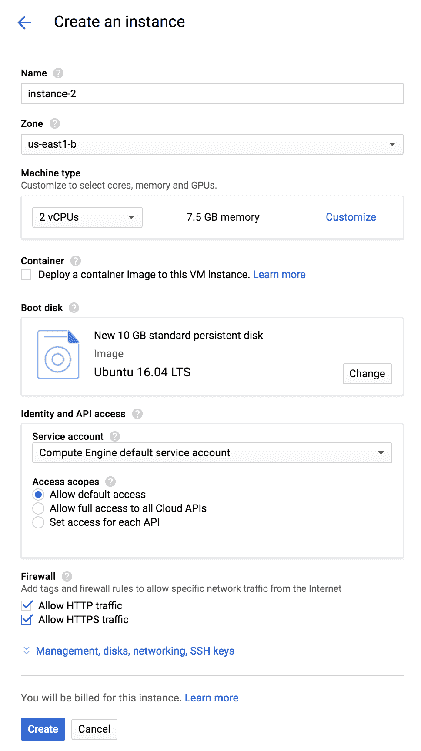Open the help icon beside Name
This screenshot has height=751, width=421.
point(58,73)
